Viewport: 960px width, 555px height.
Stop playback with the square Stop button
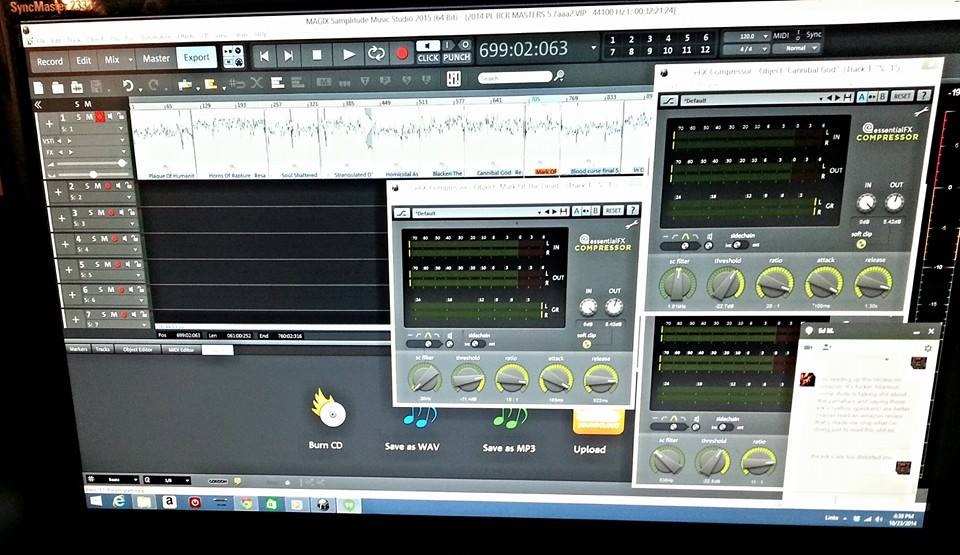coord(317,55)
